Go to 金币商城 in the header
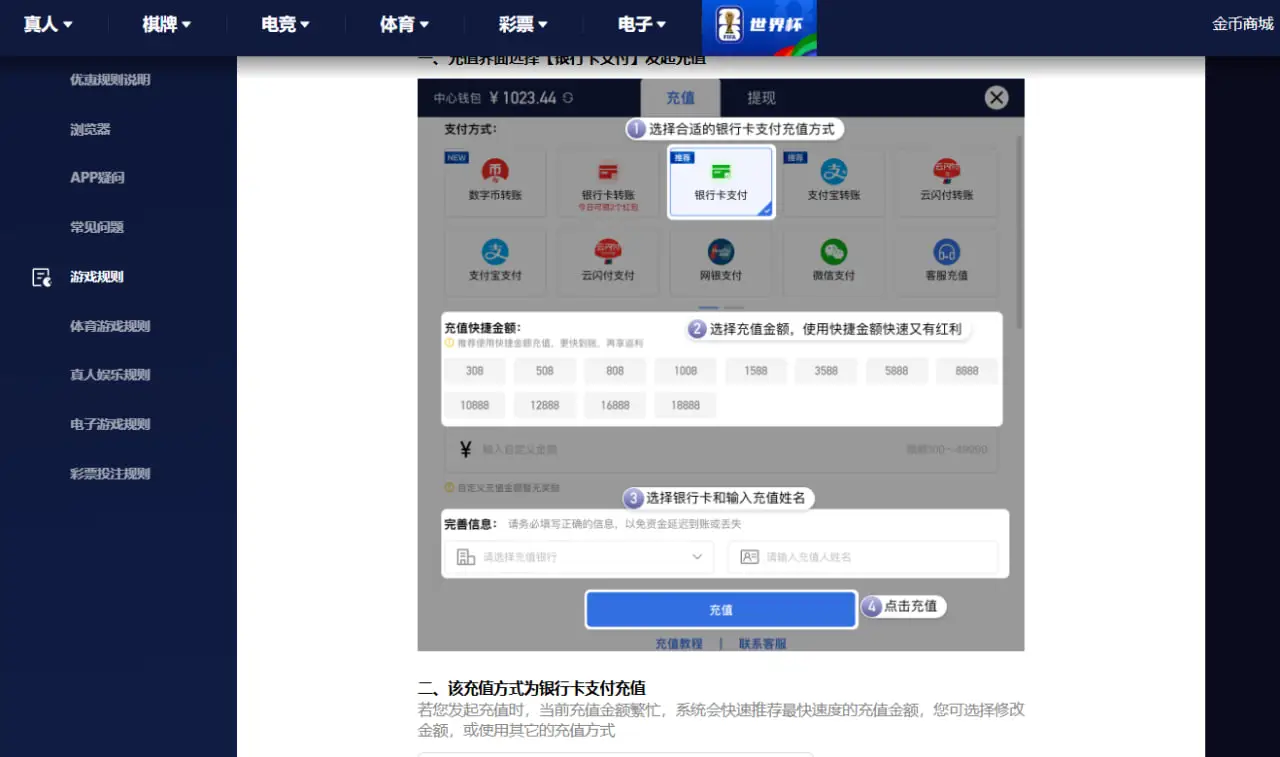Image resolution: width=1280 pixels, height=757 pixels. [1243, 24]
